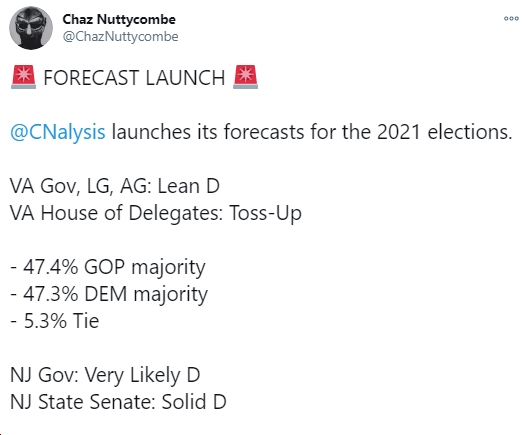The width and height of the screenshot is (522, 435).
Task: Open the @ChazNuttycombe handle link
Action: [x=120, y=37]
